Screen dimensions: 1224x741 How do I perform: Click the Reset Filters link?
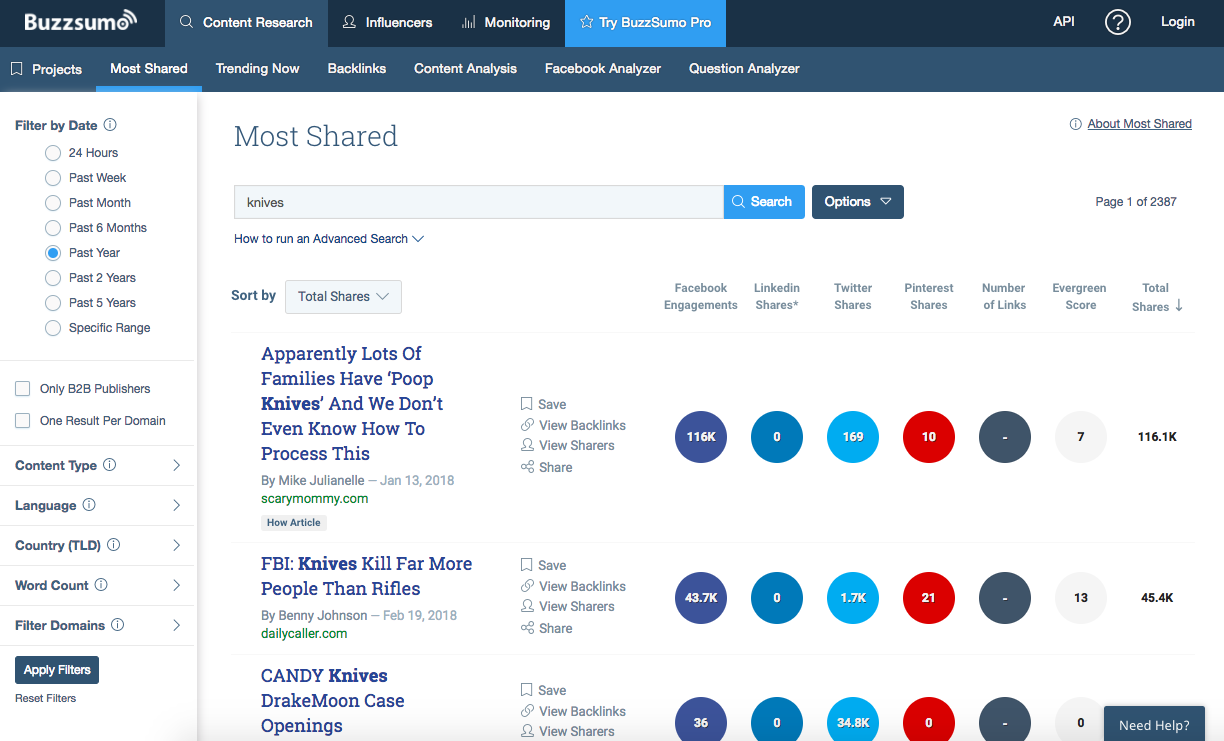(x=45, y=698)
